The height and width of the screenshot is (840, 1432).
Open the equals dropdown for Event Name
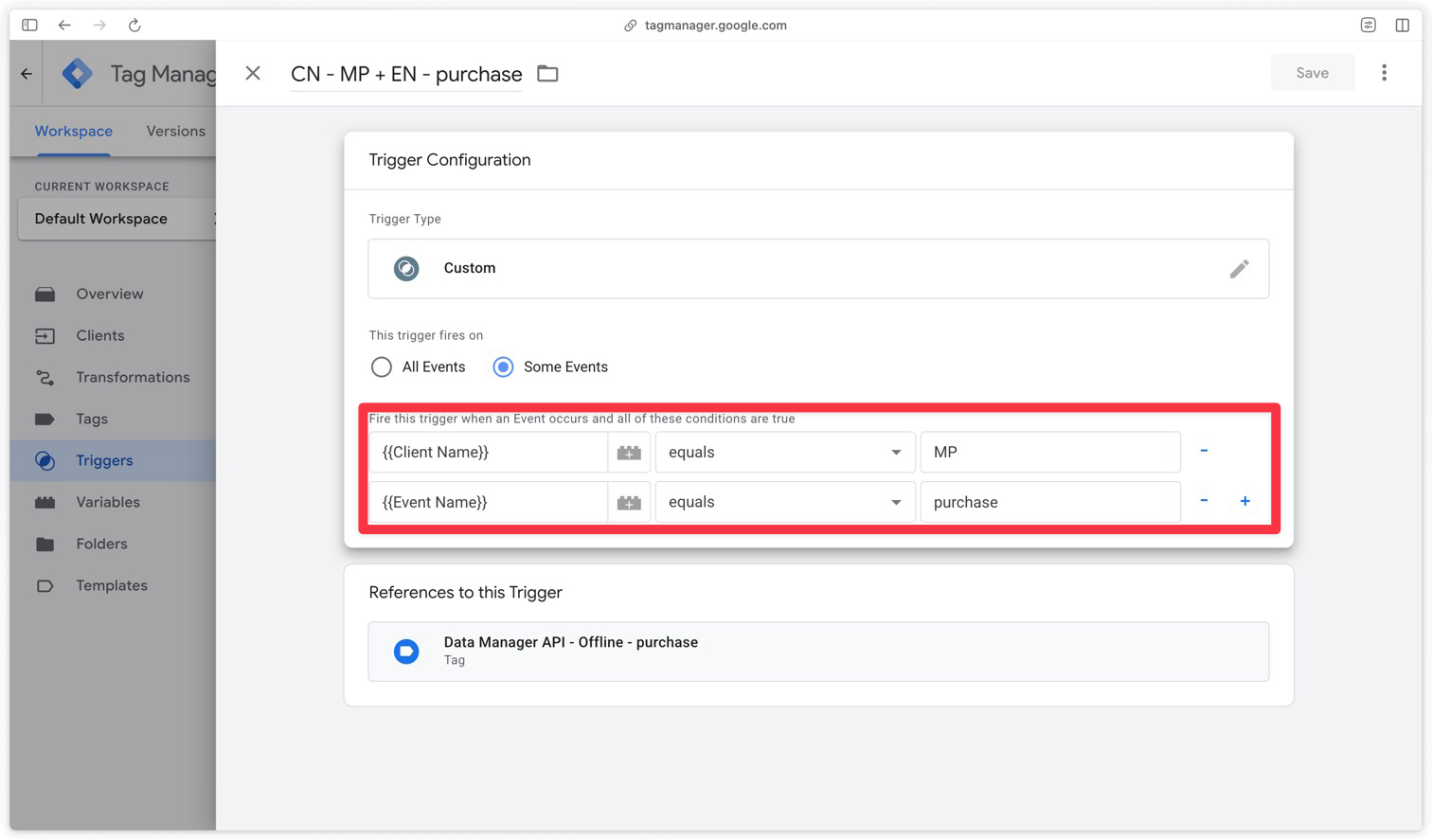pos(785,503)
